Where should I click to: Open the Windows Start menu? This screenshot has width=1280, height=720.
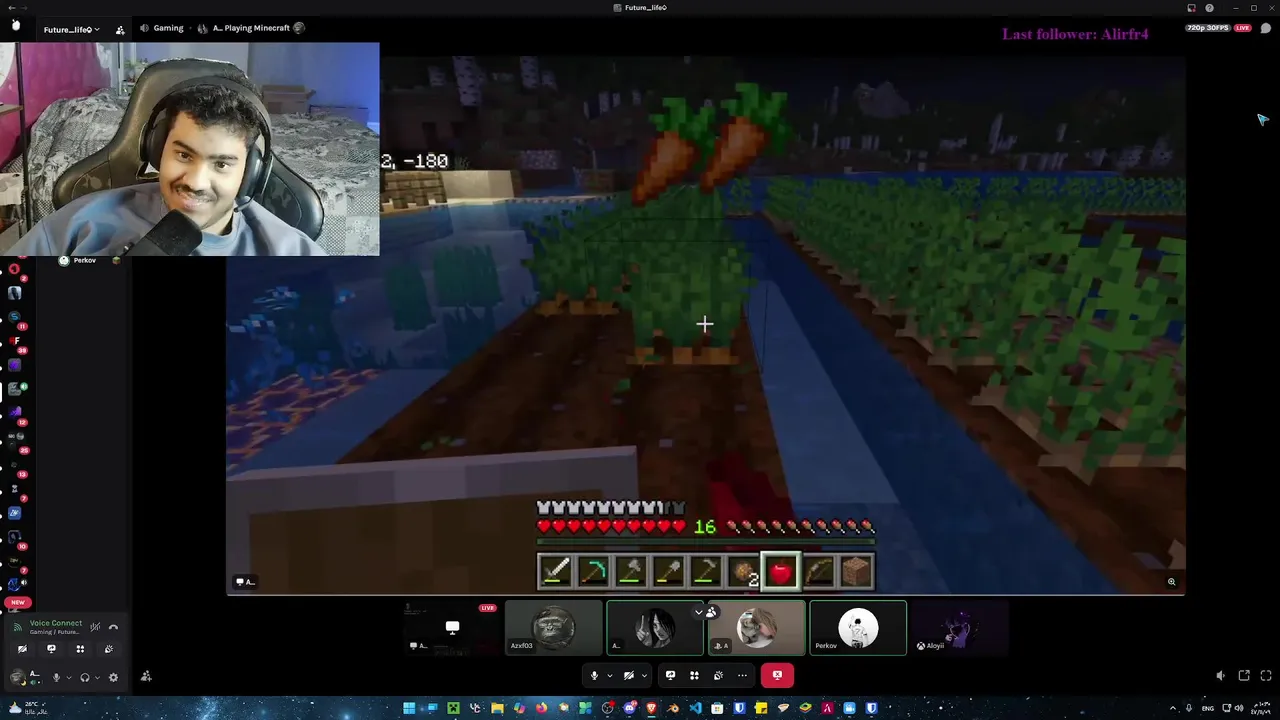pyautogui.click(x=409, y=708)
